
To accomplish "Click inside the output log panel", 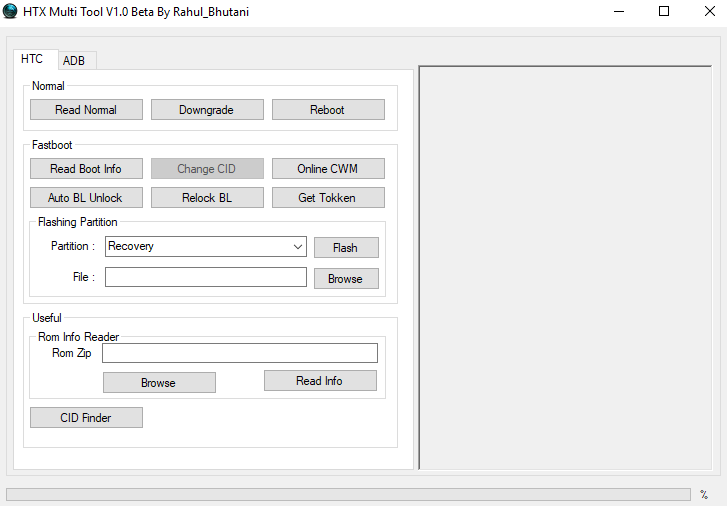I will coord(565,268).
